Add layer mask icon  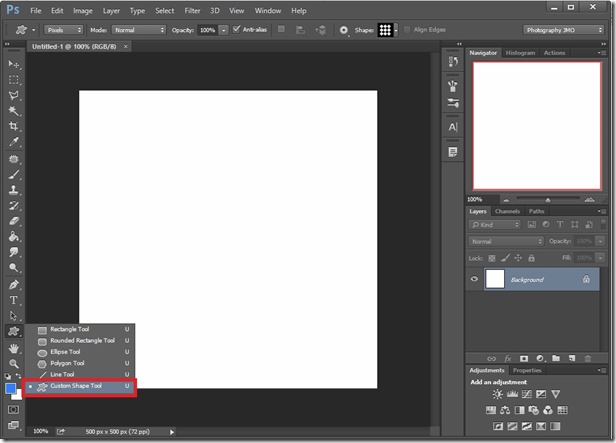[x=524, y=358]
